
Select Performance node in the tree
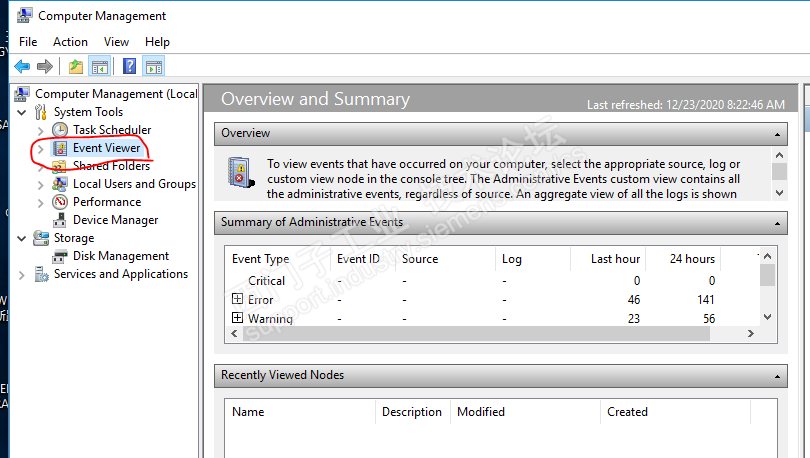[x=106, y=202]
